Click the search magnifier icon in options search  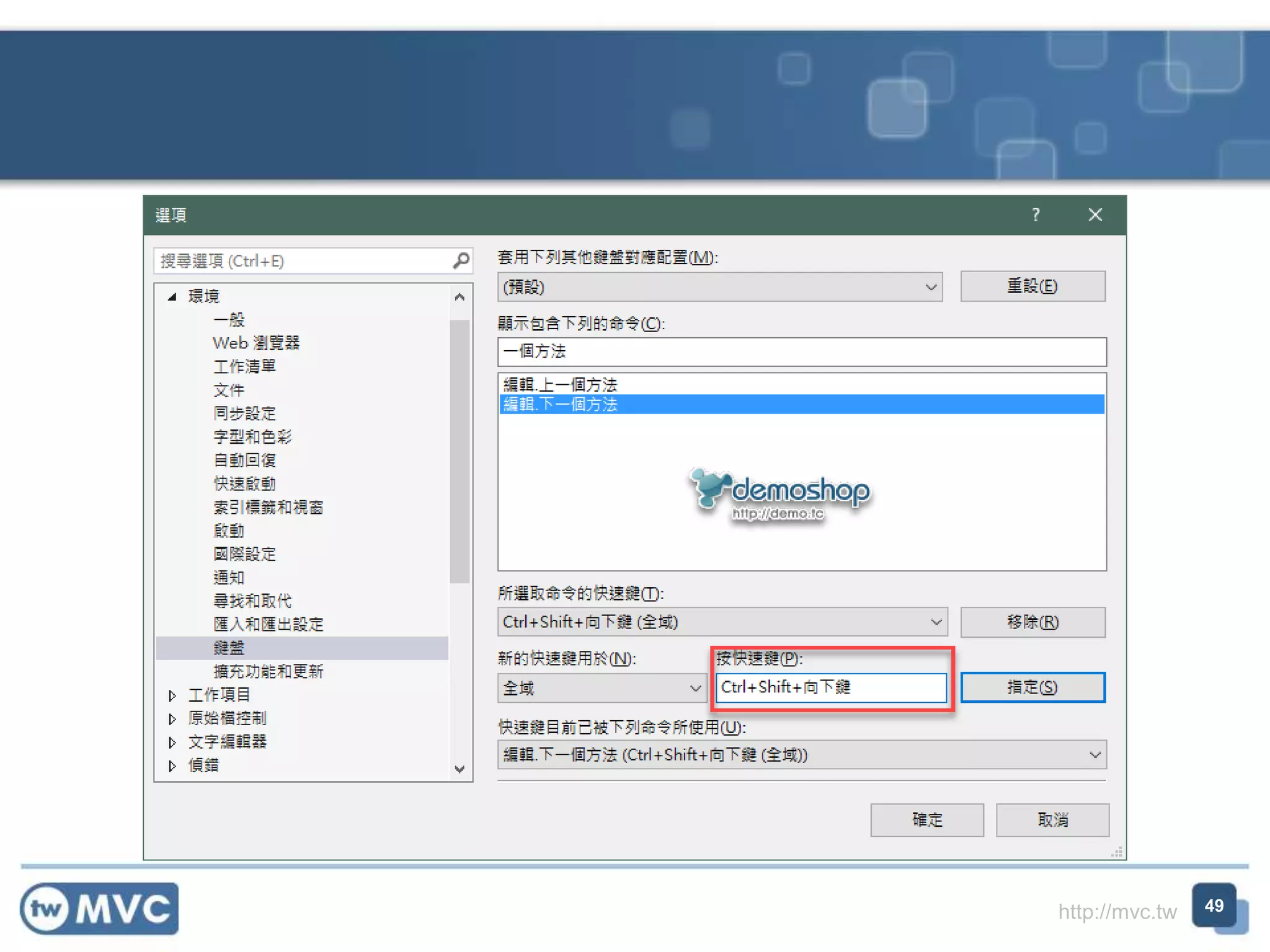(x=460, y=260)
